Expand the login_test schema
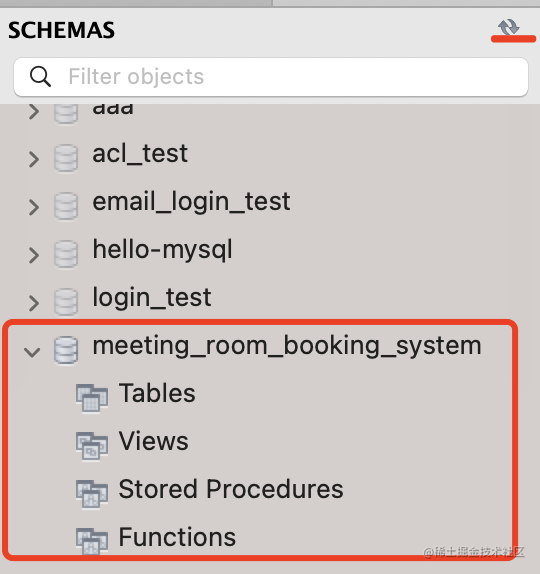 point(34,303)
